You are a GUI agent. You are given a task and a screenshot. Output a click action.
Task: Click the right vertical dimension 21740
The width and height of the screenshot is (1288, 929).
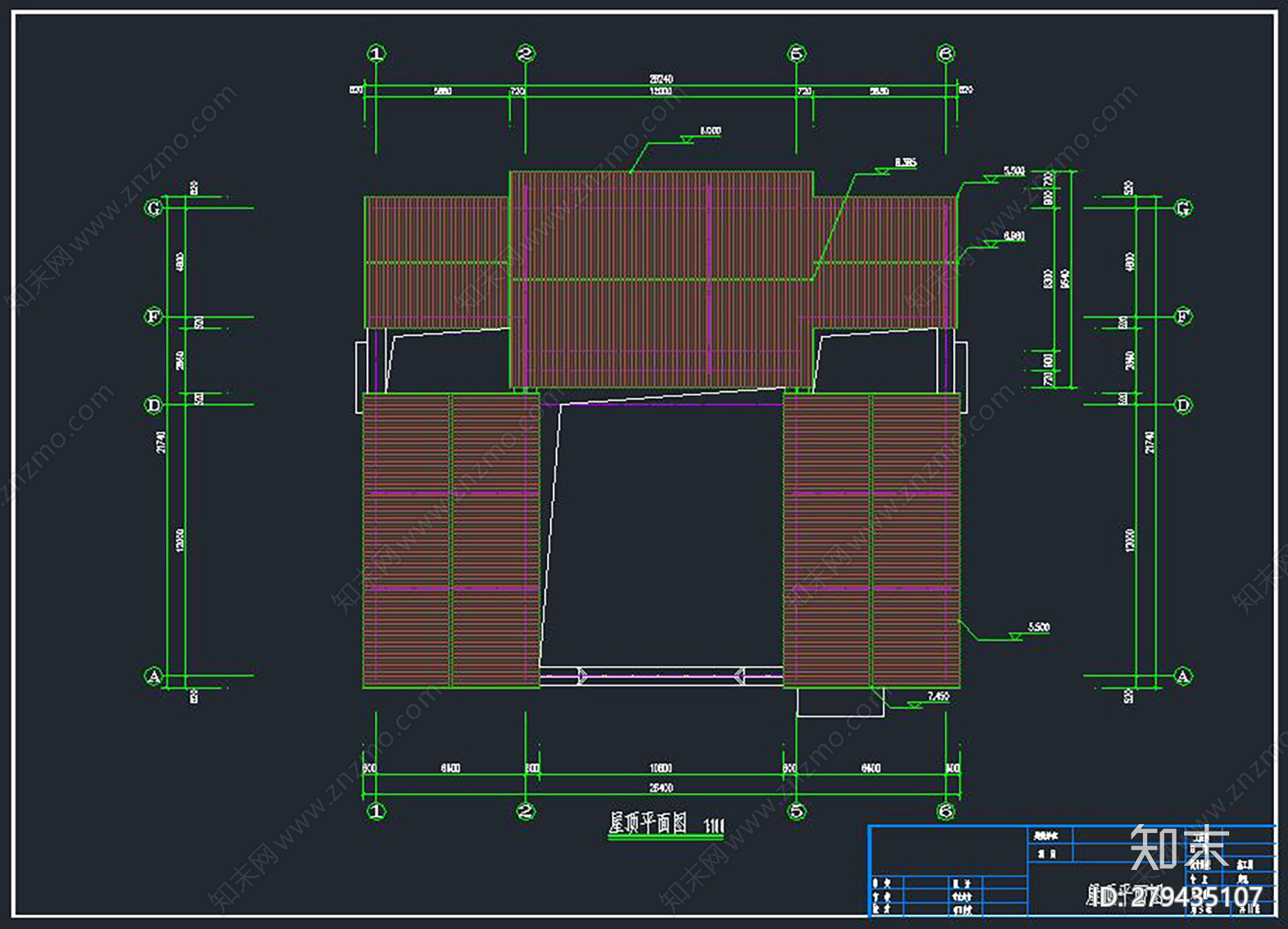coord(1150,442)
